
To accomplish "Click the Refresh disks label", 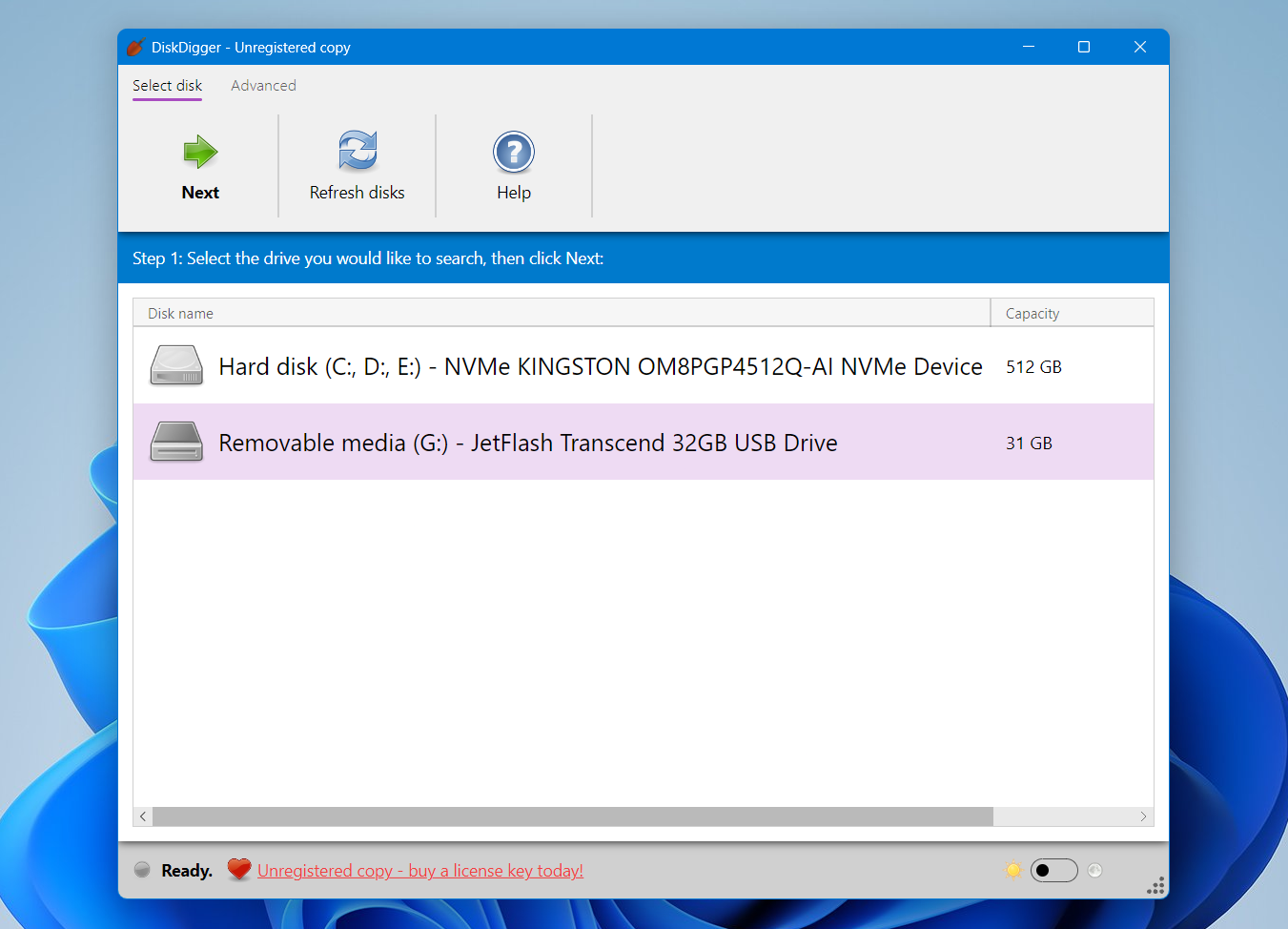I will click(358, 193).
